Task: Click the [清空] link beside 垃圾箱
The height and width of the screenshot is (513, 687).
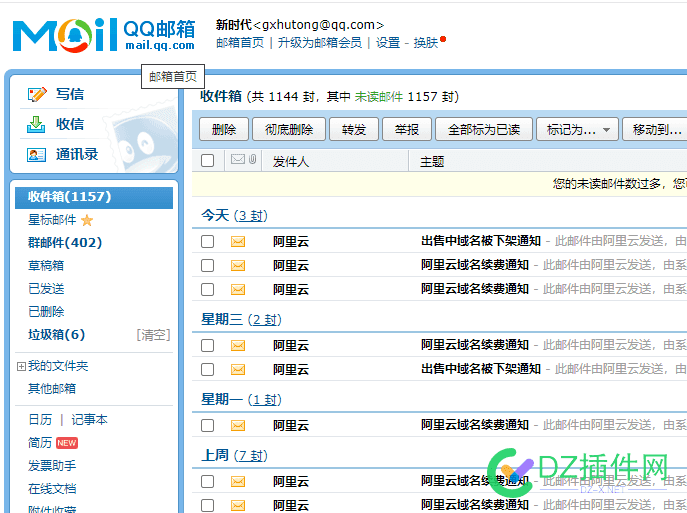Action: (153, 335)
